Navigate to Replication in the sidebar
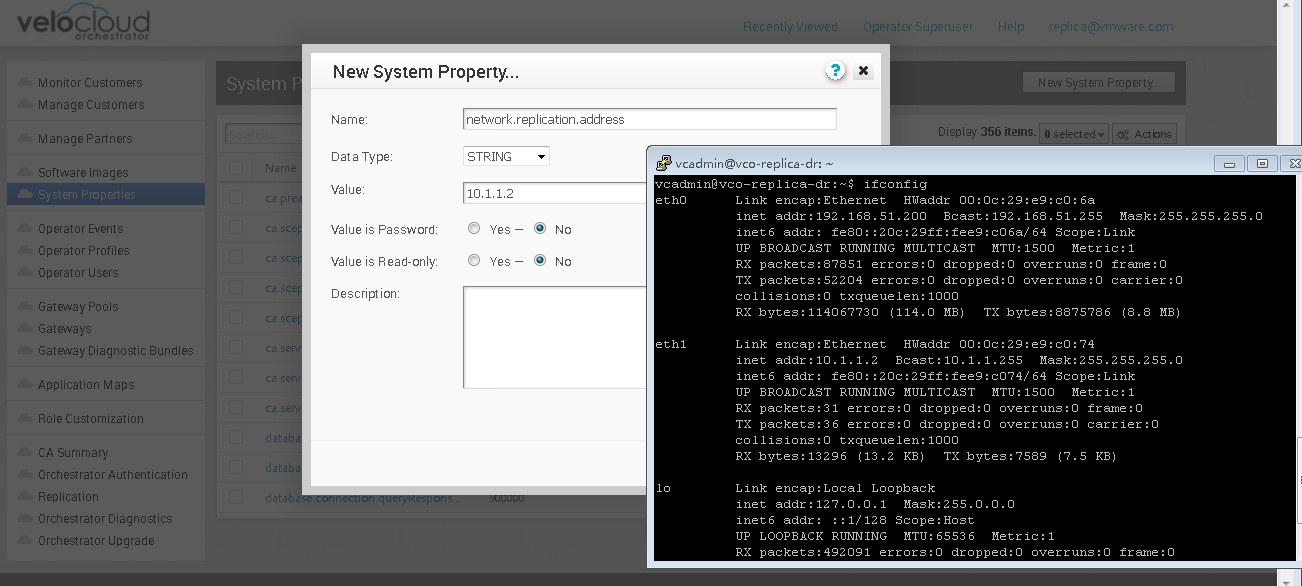This screenshot has height=586, width=1302. click(68, 496)
